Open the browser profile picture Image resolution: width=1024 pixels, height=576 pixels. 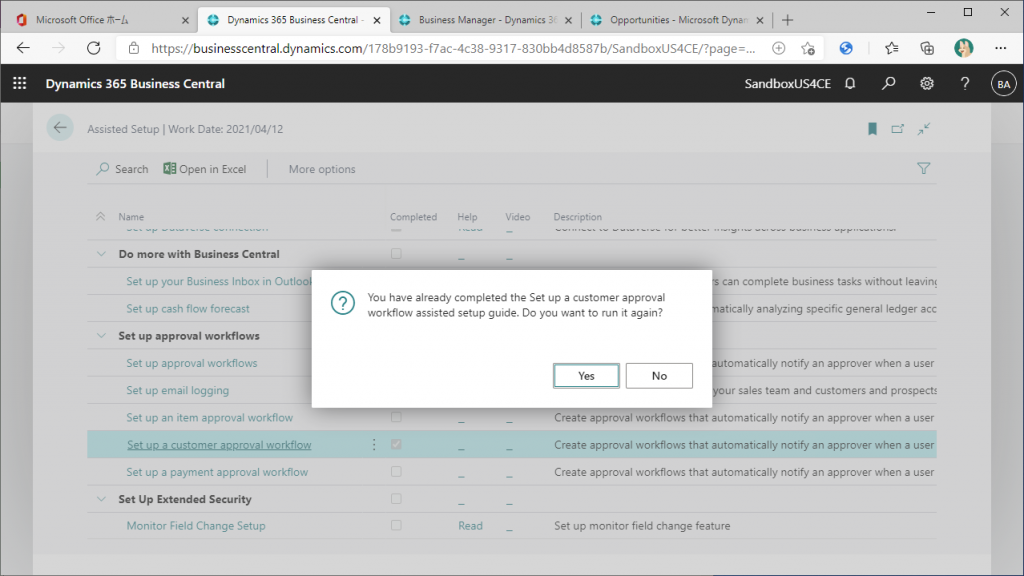tap(963, 48)
